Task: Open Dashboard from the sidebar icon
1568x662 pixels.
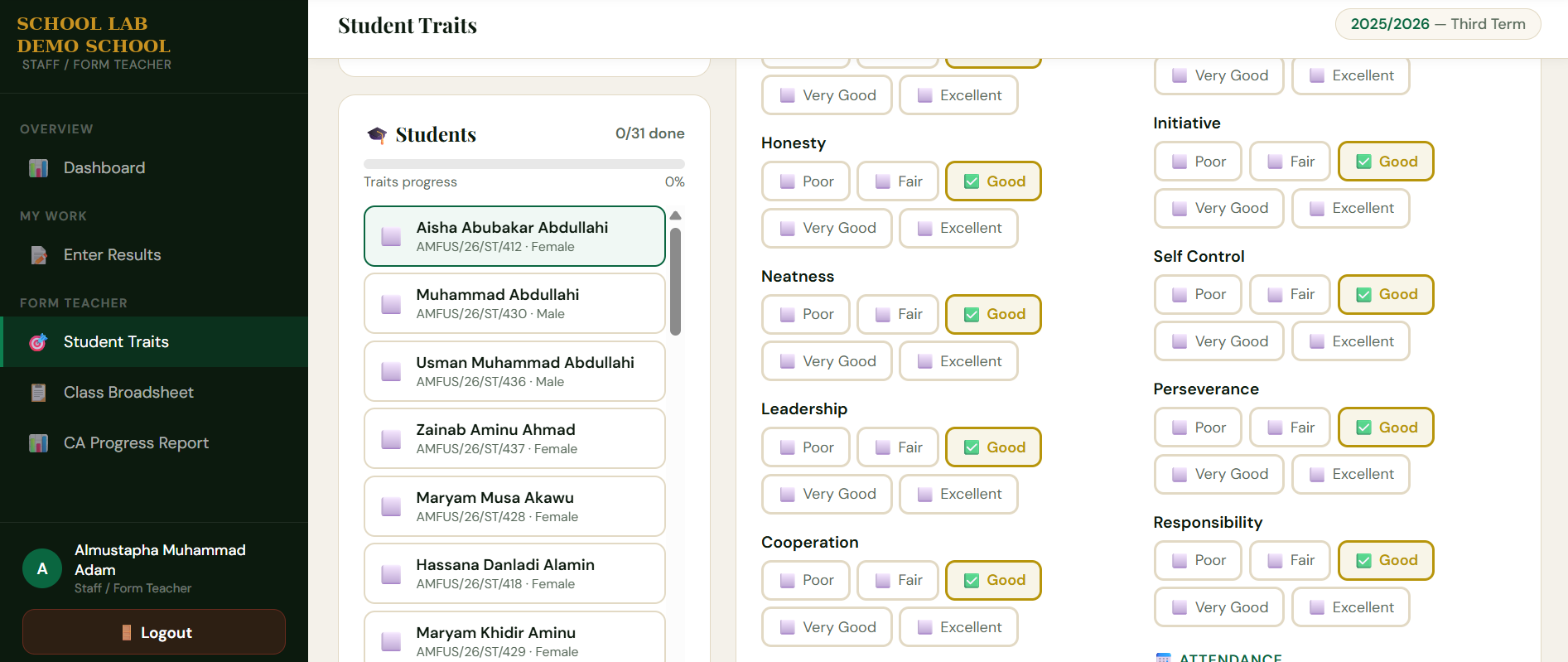Action: [38, 168]
